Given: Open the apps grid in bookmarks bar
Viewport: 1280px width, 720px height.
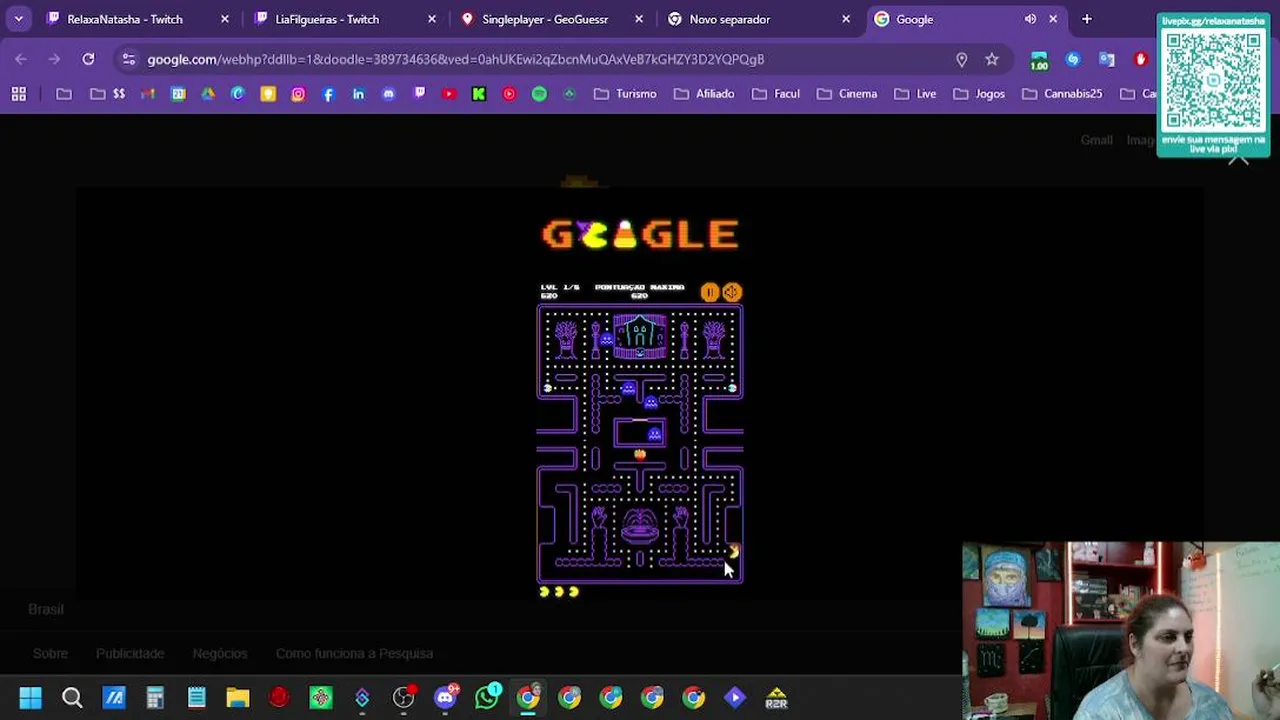Looking at the screenshot, I should click(x=18, y=94).
